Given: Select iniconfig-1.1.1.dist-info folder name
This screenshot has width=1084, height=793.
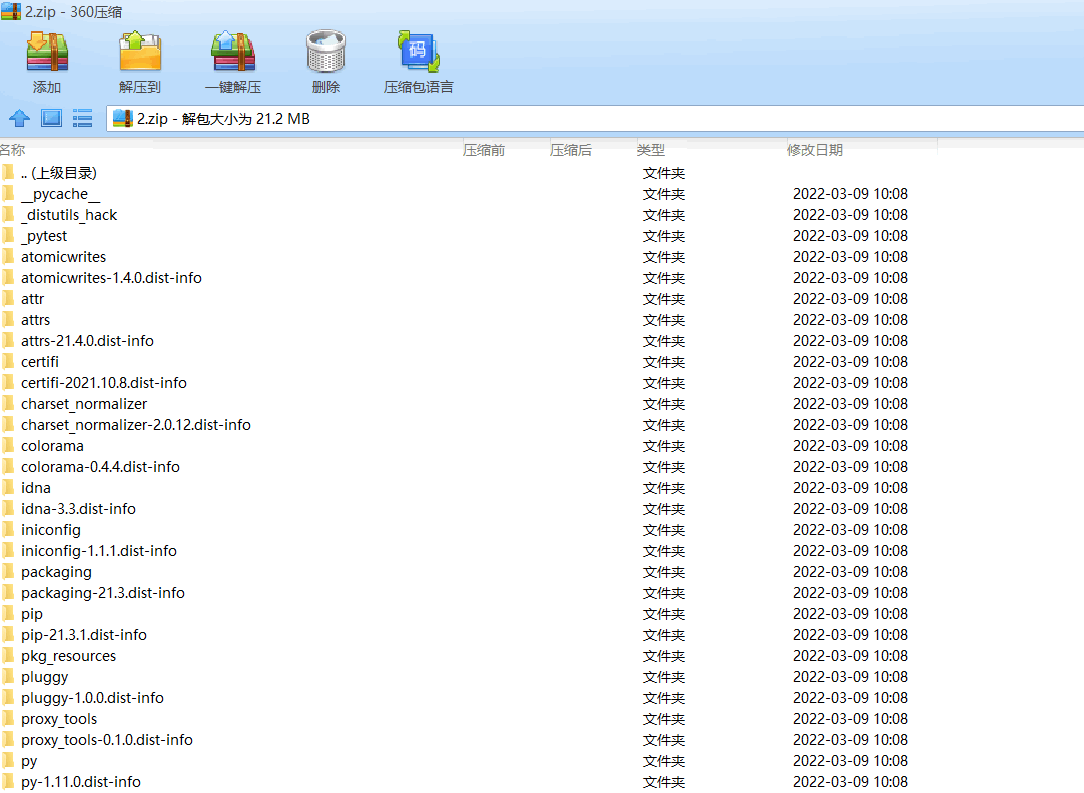Looking at the screenshot, I should [x=99, y=551].
